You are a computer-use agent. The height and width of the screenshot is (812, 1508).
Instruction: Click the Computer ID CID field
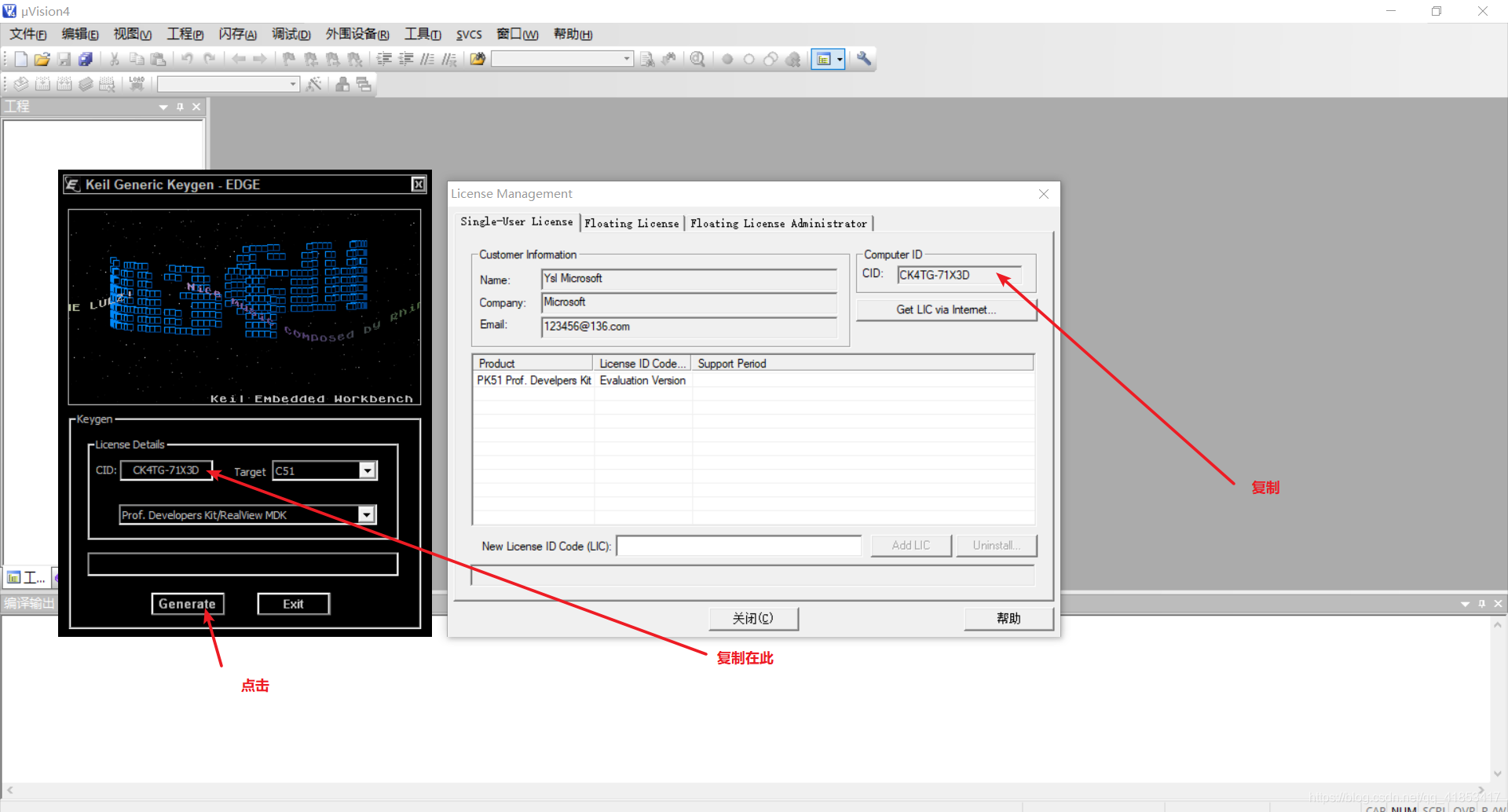tap(959, 275)
